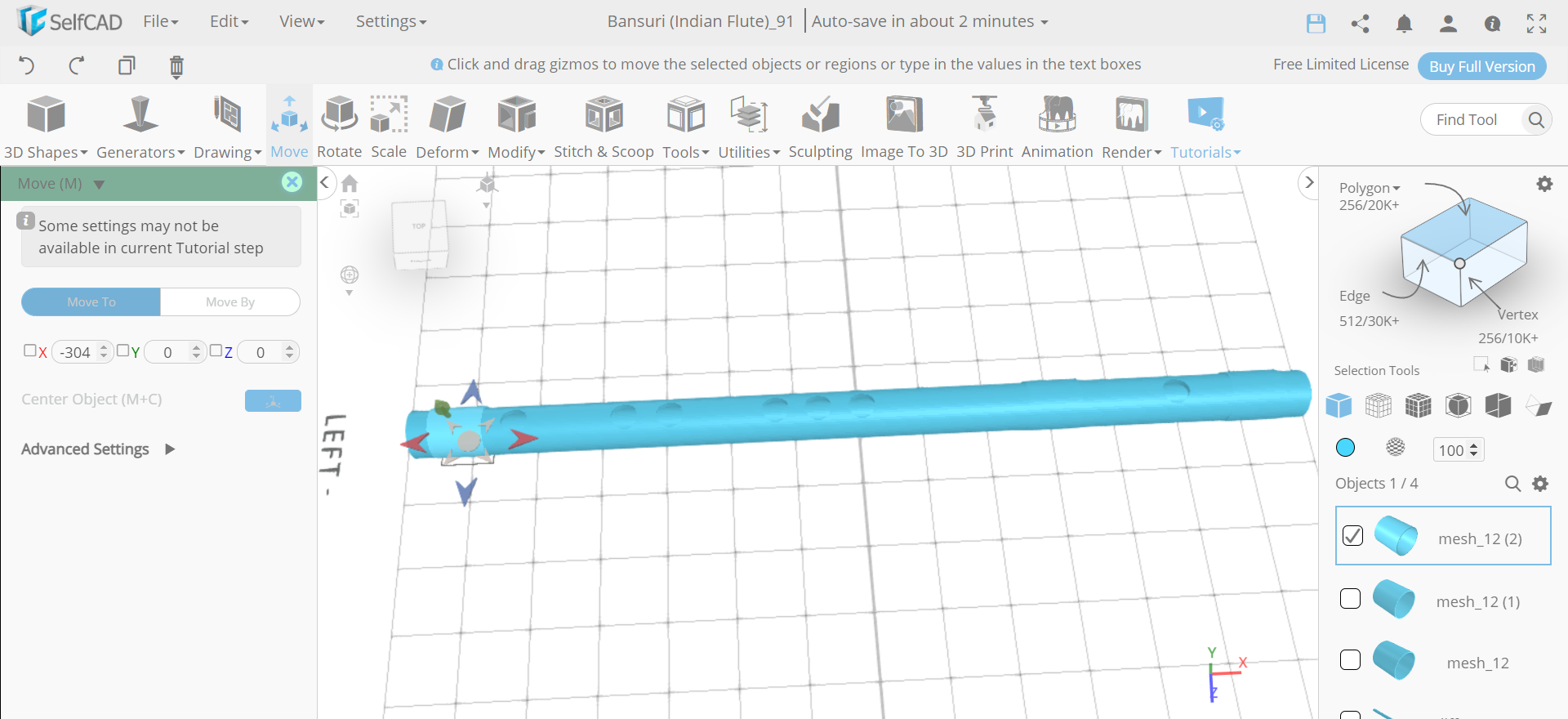Click the Move tool tab

[289, 125]
